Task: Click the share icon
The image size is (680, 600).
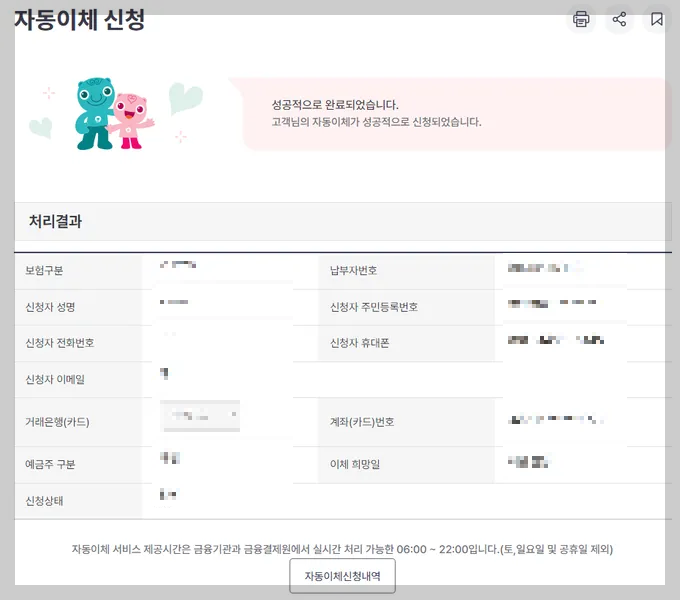Action: click(619, 19)
